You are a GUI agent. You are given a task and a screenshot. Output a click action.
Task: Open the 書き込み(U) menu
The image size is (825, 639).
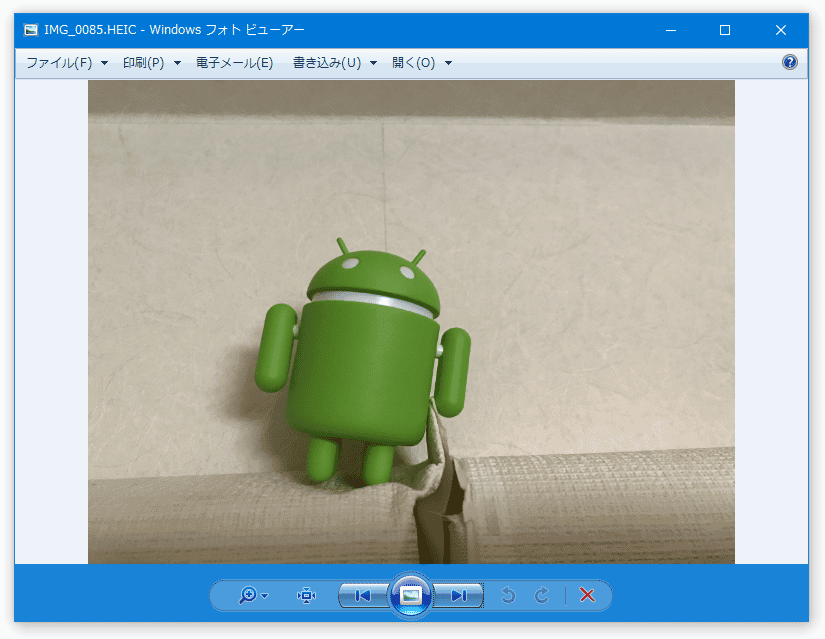click(327, 63)
